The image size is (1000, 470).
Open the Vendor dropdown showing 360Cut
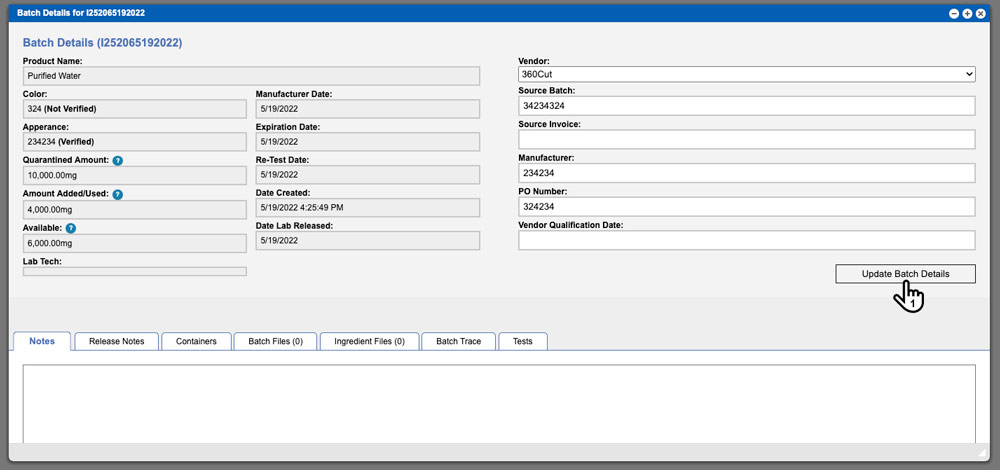[x=747, y=74]
